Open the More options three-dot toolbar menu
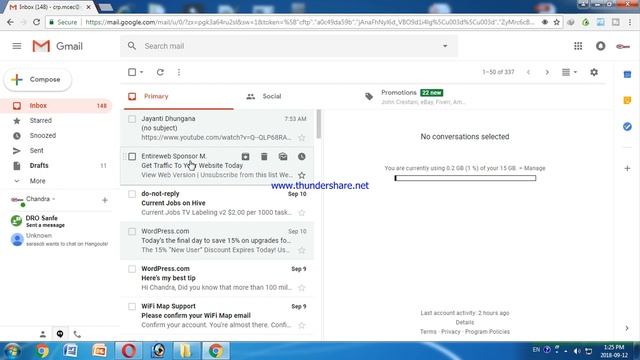This screenshot has width=640, height=360. click(179, 72)
